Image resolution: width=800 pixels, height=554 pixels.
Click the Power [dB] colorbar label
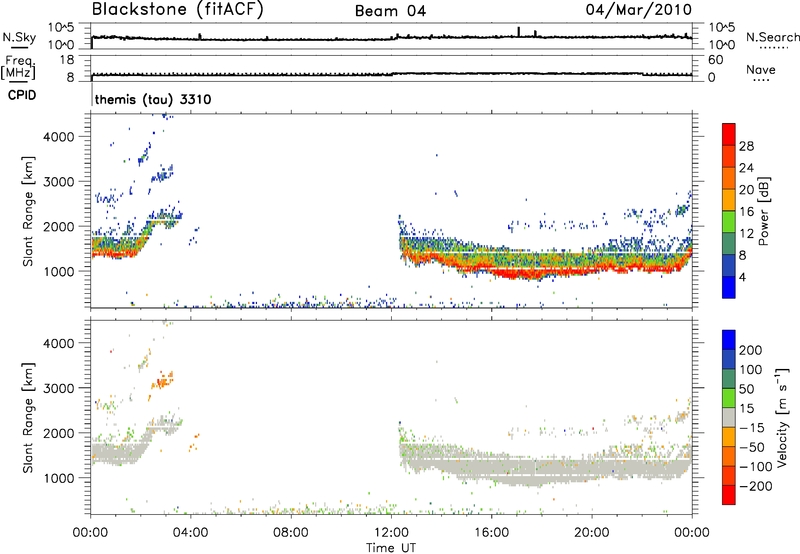pos(763,211)
